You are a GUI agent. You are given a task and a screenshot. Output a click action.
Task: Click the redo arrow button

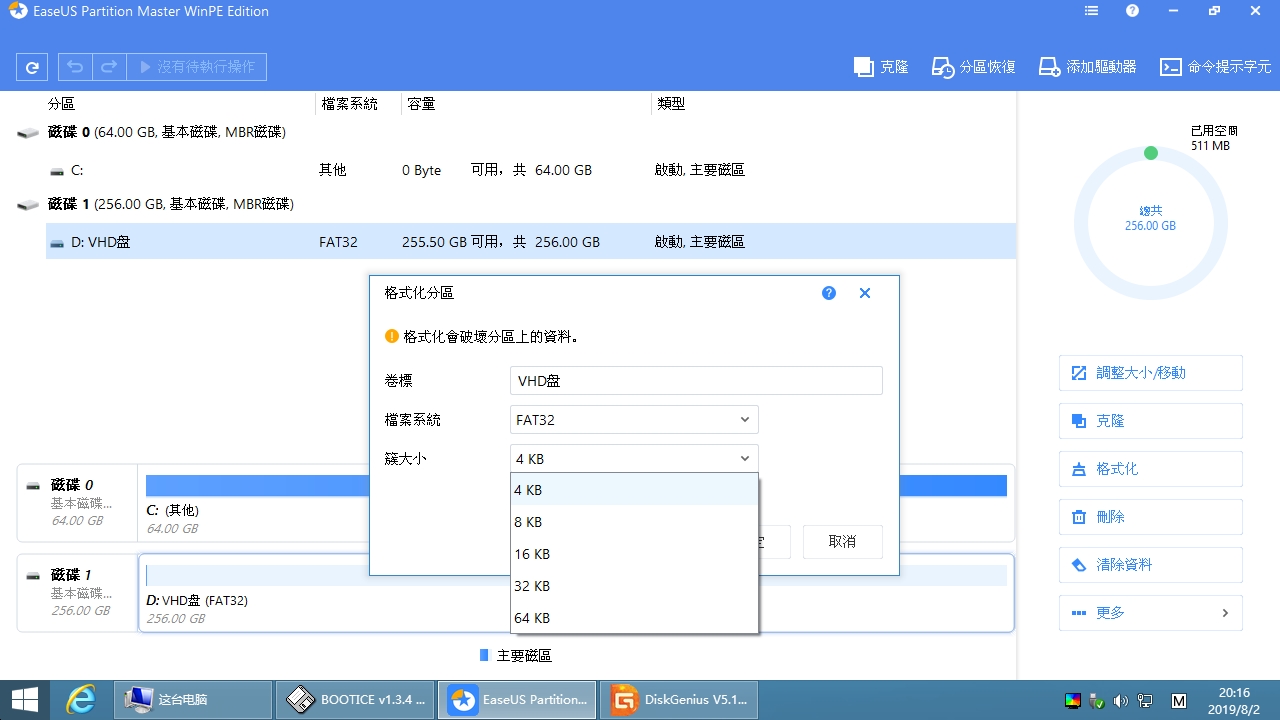click(x=109, y=67)
